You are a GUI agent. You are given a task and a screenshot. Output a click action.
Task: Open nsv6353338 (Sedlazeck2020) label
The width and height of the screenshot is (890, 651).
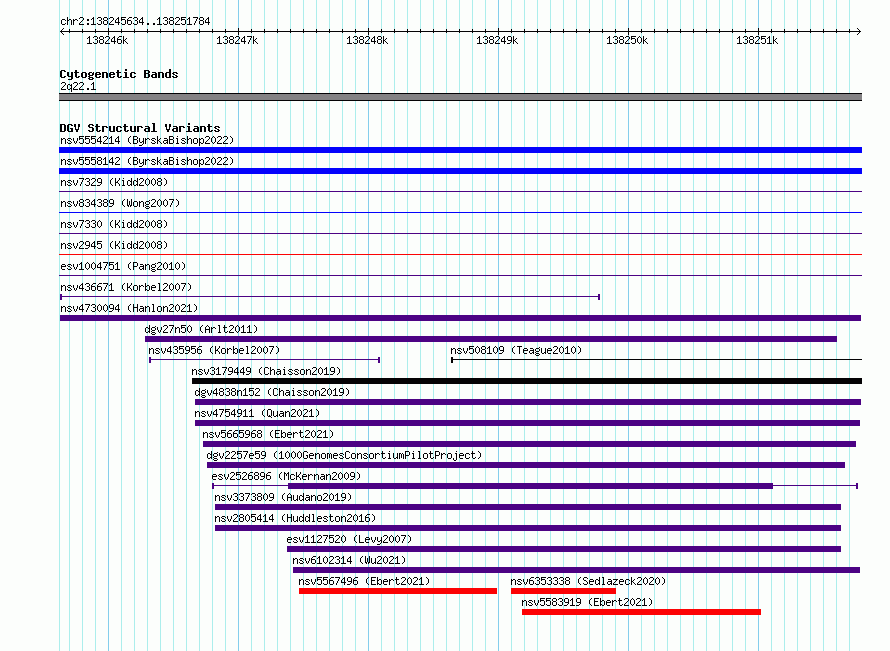coord(588,581)
